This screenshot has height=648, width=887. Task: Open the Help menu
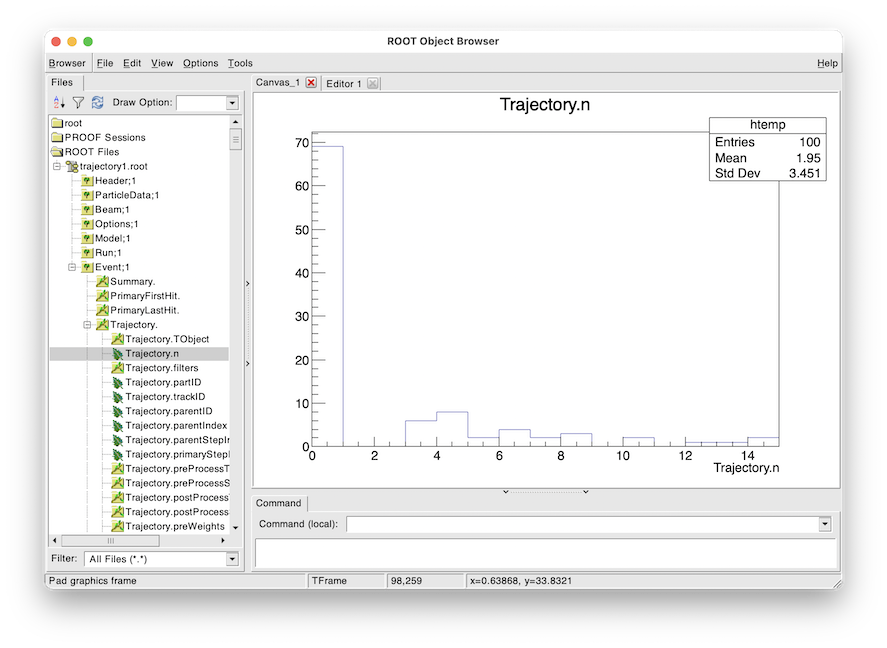(827, 63)
